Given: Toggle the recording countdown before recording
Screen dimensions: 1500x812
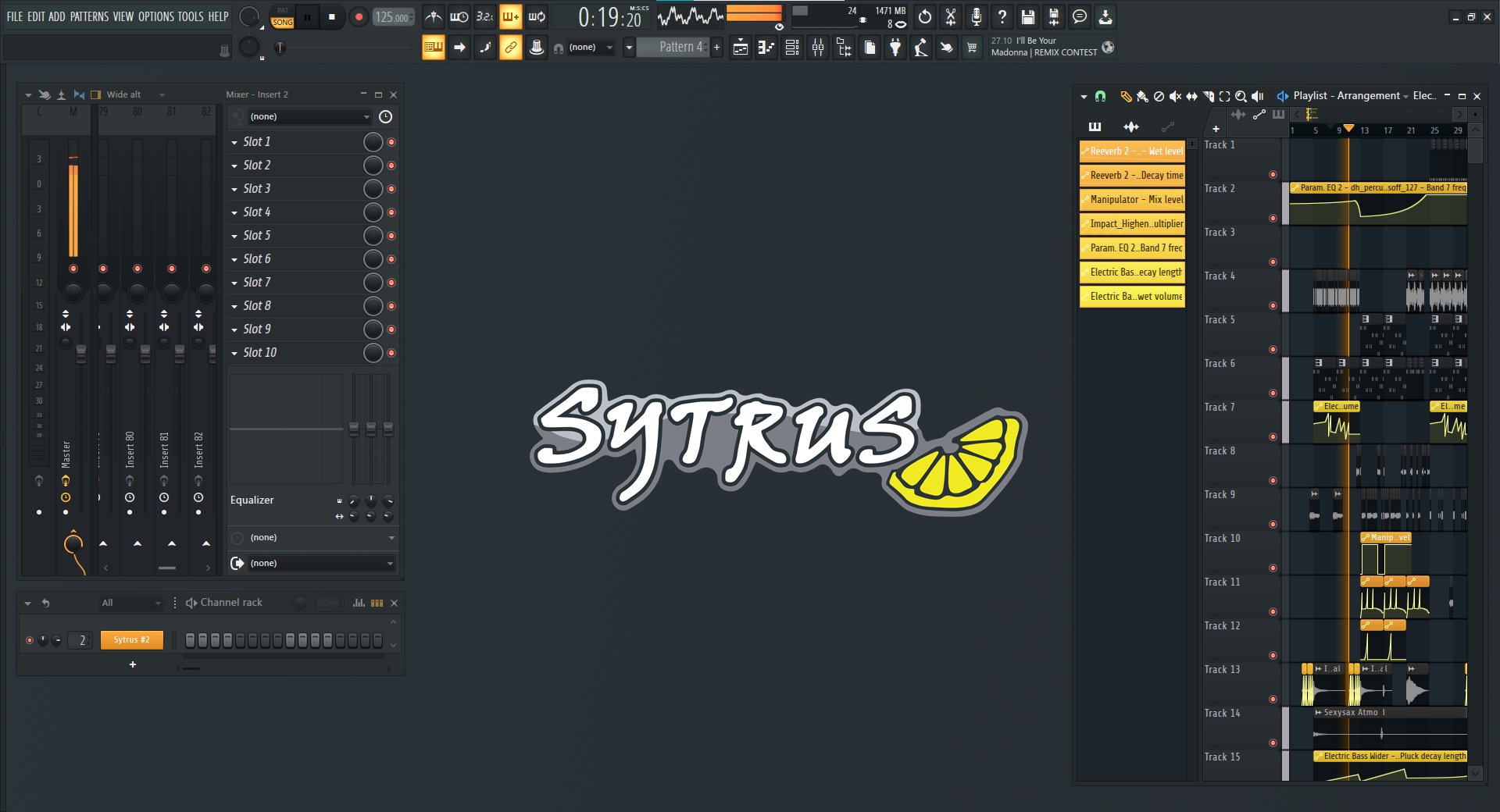Looking at the screenshot, I should coord(484,16).
